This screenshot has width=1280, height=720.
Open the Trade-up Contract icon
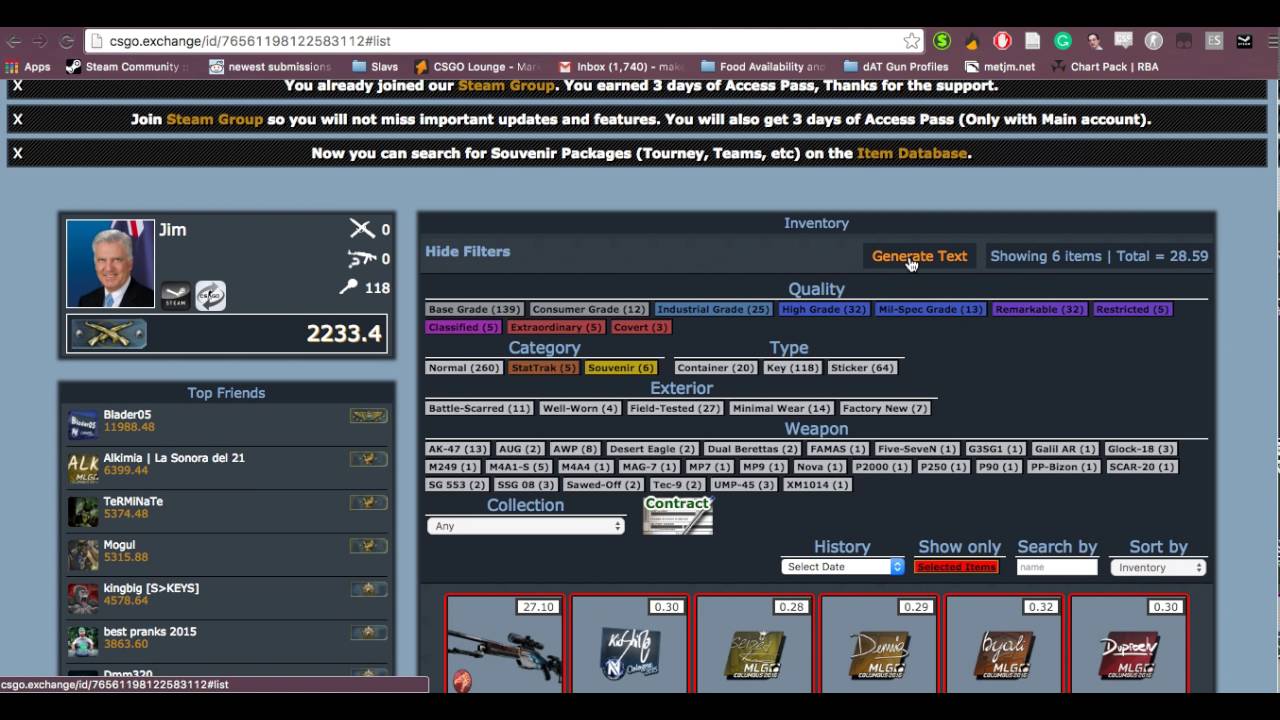coord(678,515)
